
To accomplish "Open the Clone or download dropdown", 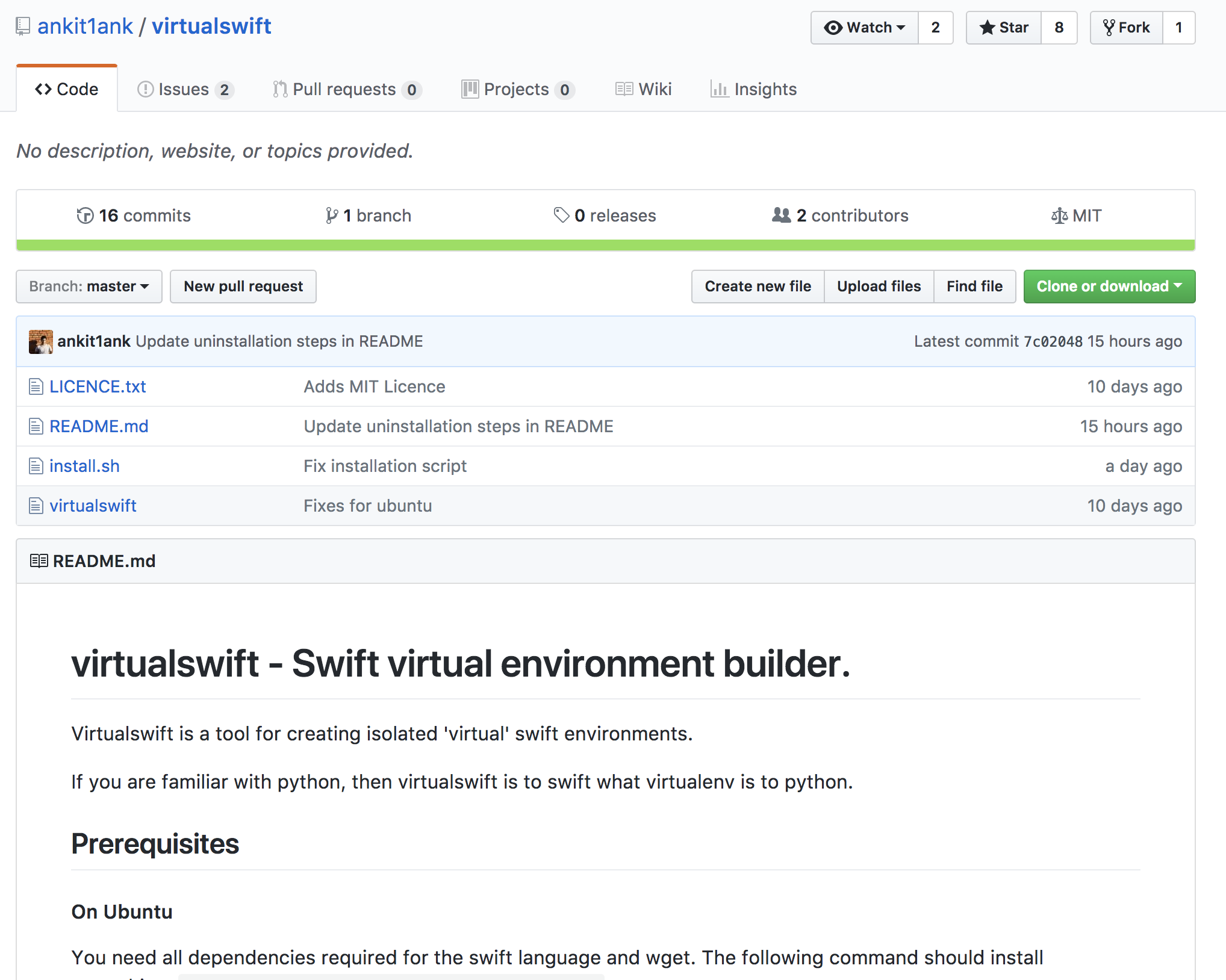I will (1109, 287).
